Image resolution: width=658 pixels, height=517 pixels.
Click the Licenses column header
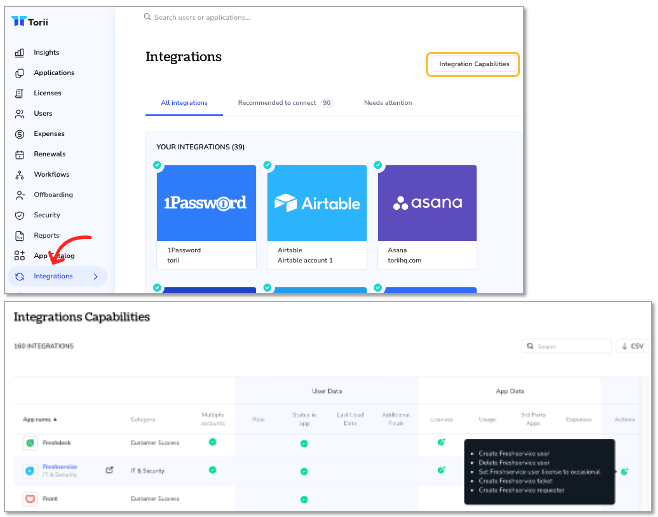(x=441, y=420)
